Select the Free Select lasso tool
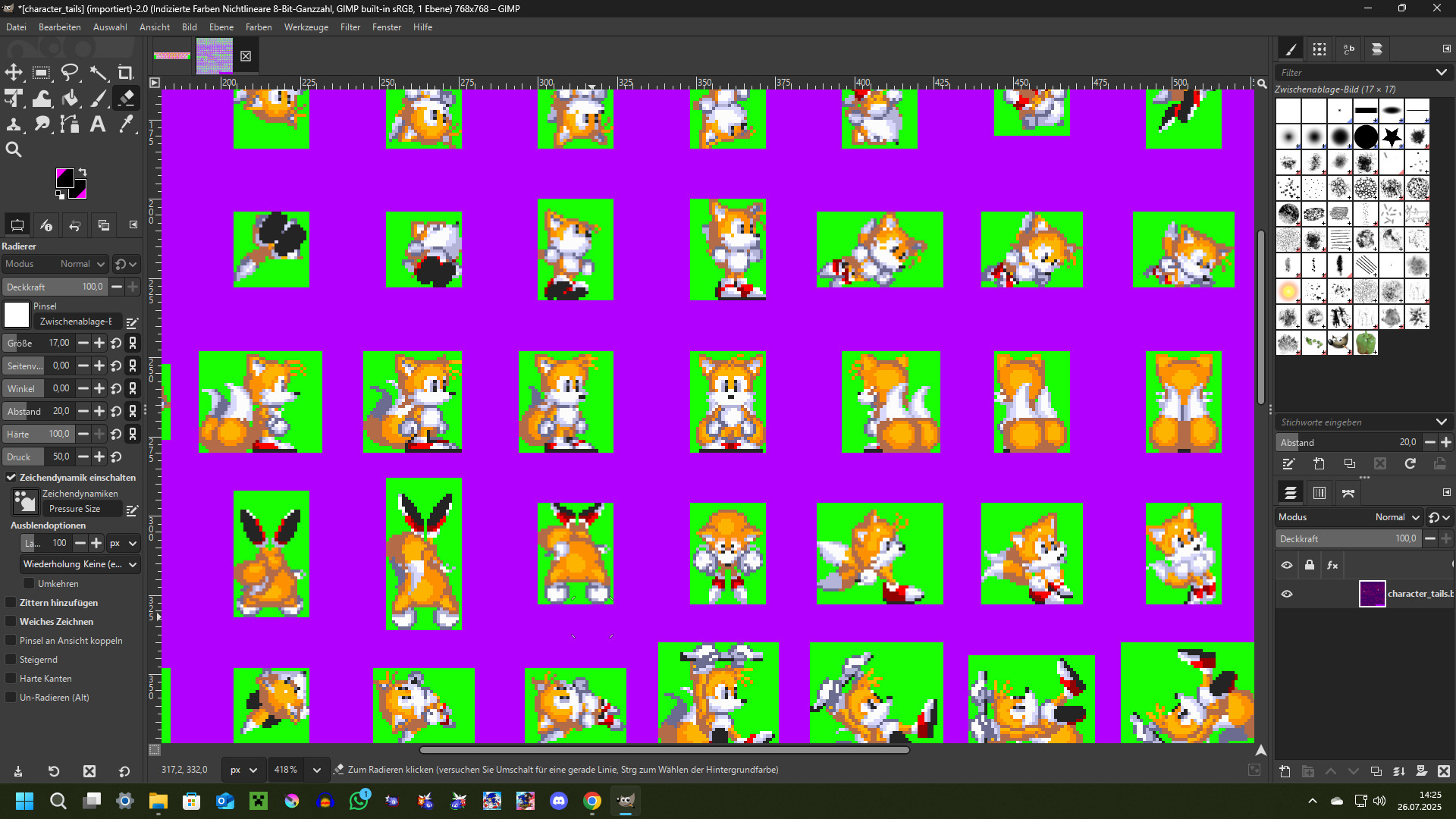Image resolution: width=1456 pixels, height=819 pixels. tap(70, 73)
